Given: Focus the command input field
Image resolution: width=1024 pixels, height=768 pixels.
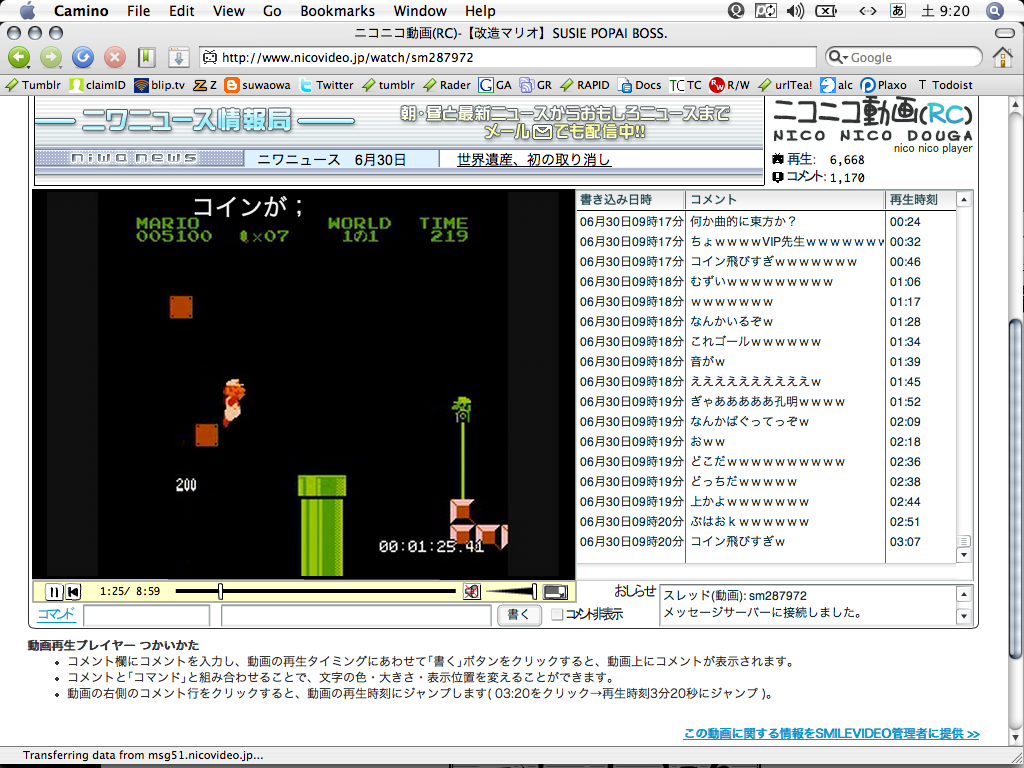Looking at the screenshot, I should click(146, 616).
